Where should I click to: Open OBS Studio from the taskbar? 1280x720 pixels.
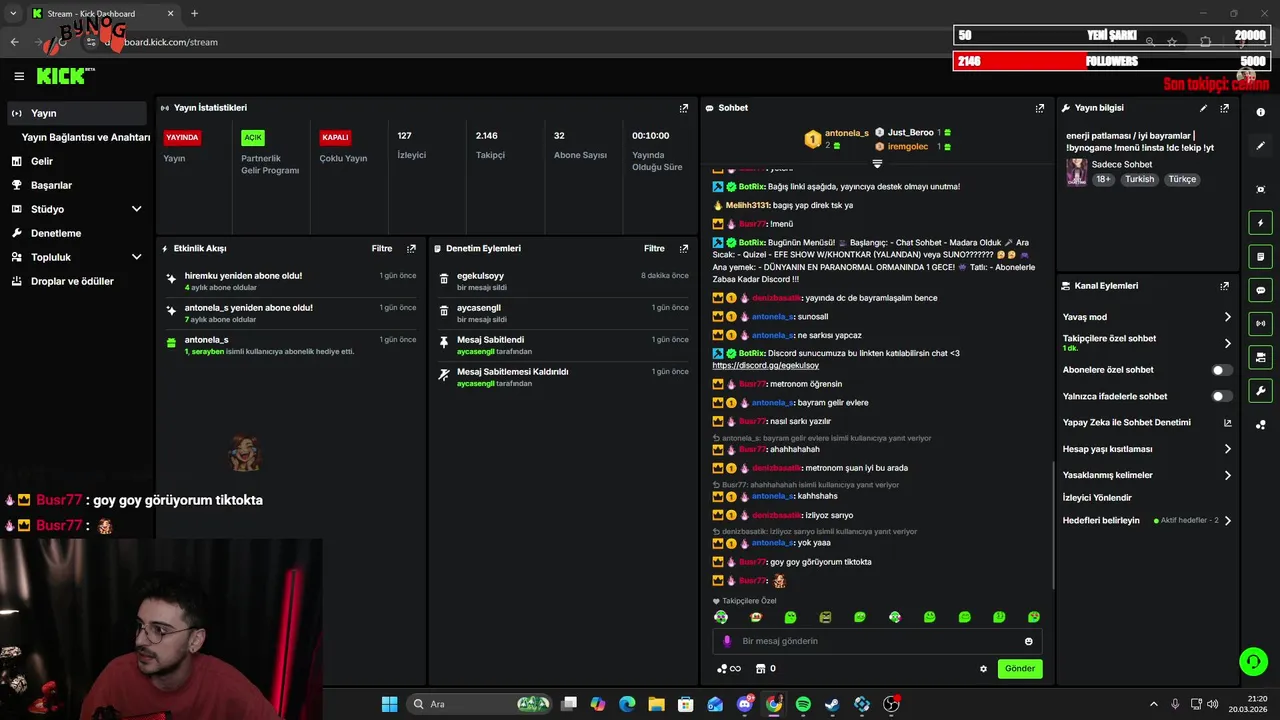(x=891, y=704)
